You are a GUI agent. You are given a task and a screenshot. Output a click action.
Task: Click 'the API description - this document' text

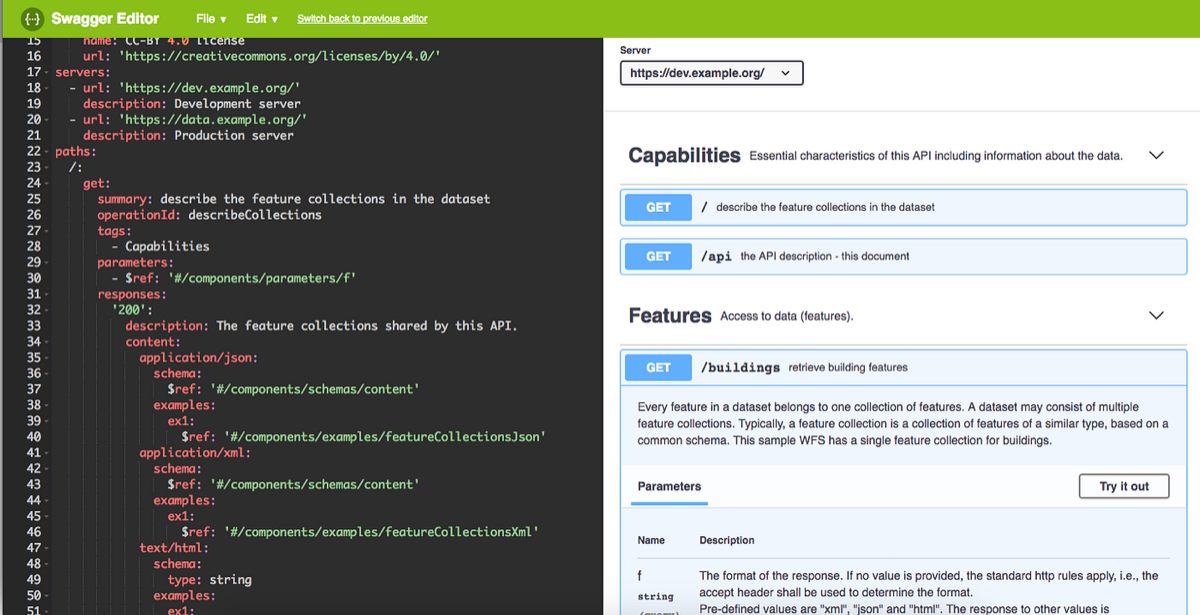coord(825,257)
